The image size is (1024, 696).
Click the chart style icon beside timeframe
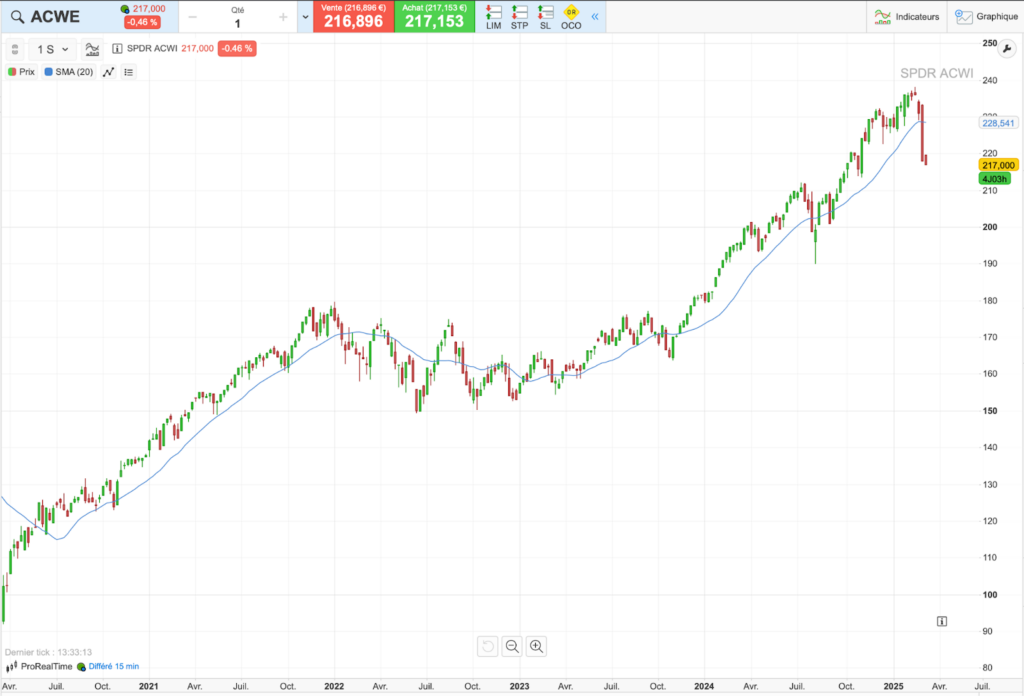point(92,49)
